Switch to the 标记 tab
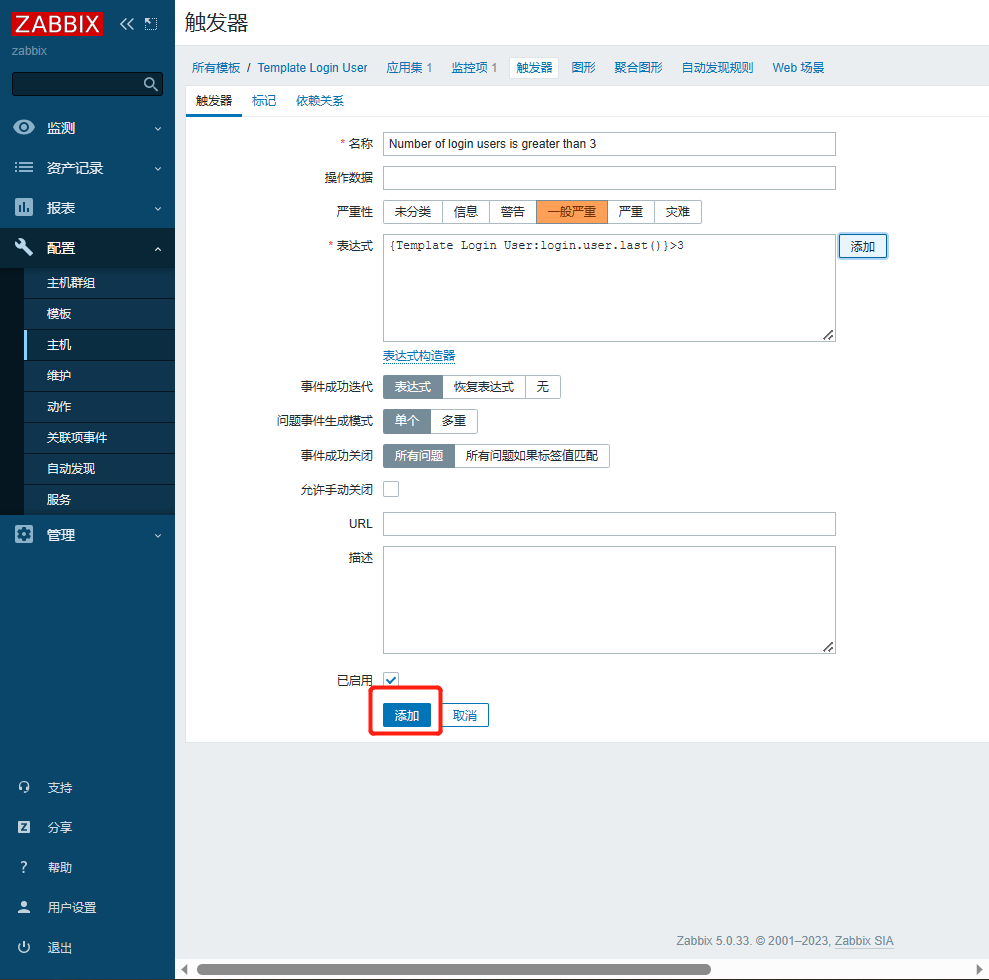This screenshot has width=989, height=980. click(264, 101)
